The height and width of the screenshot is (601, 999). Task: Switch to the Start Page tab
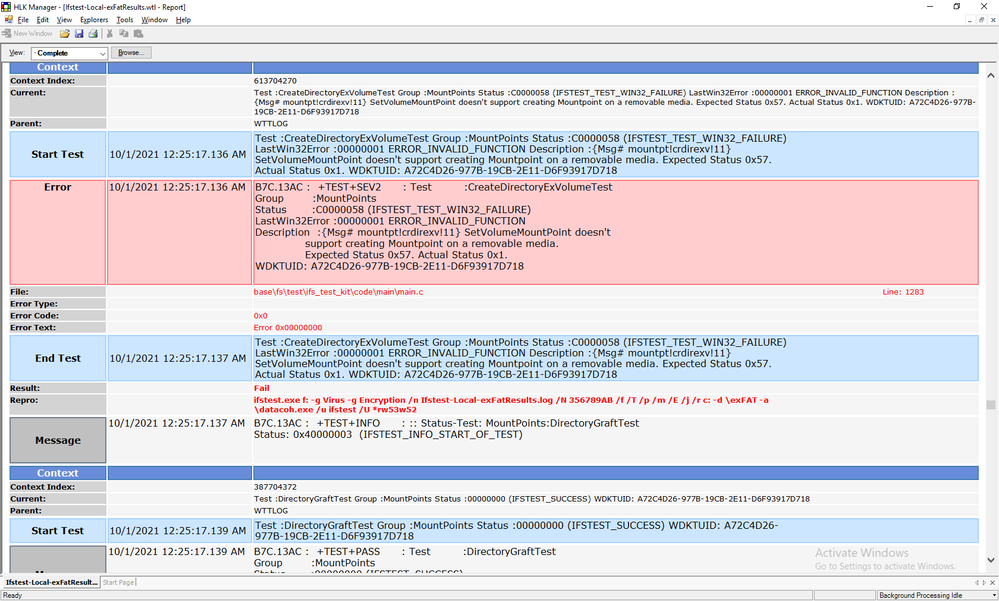[119, 583]
